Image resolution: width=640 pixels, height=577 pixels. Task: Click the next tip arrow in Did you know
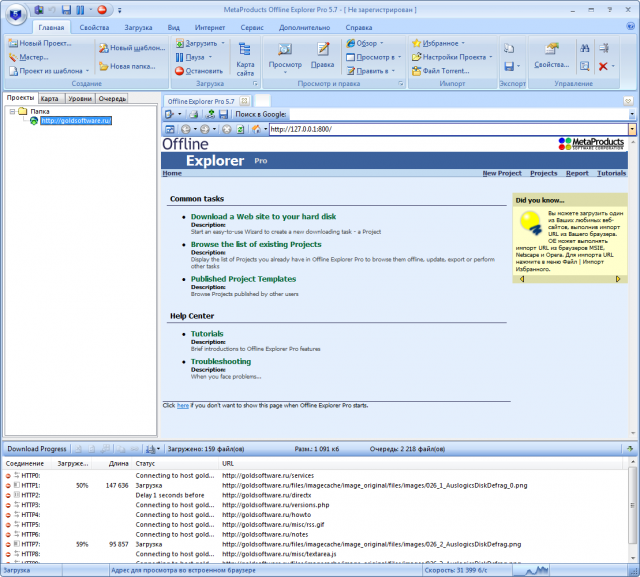pyautogui.click(x=618, y=279)
